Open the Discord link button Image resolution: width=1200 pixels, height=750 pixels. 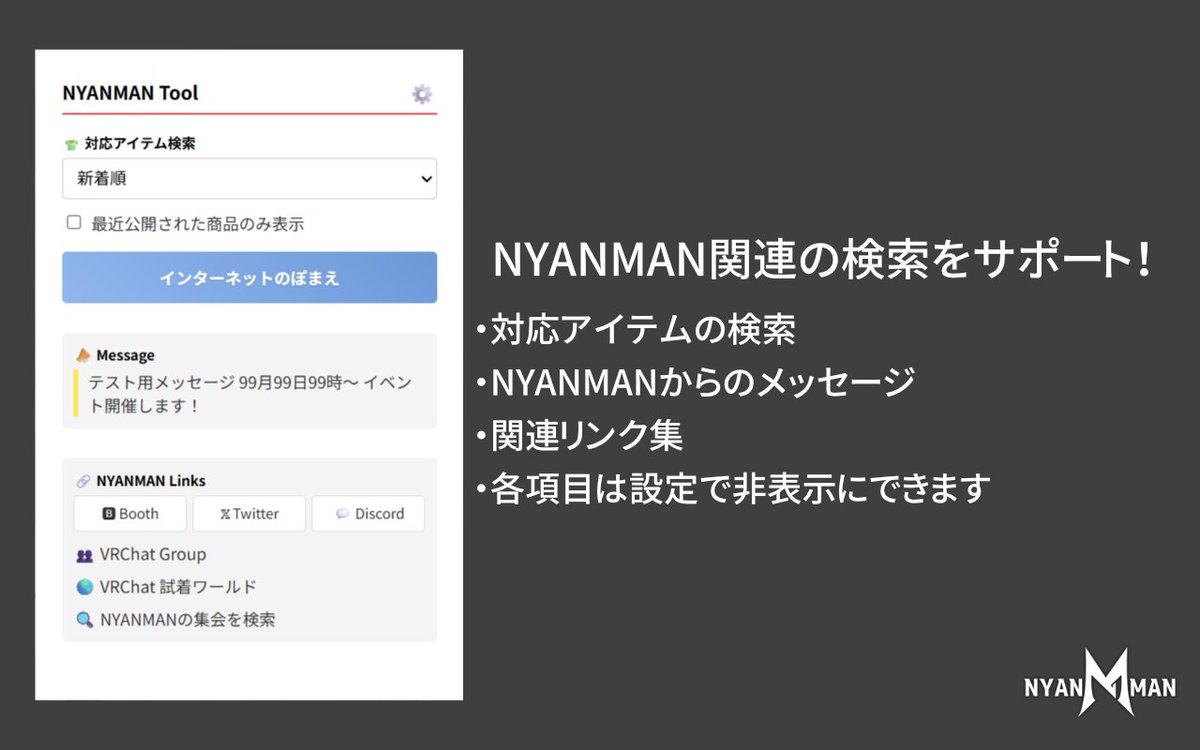pos(368,514)
